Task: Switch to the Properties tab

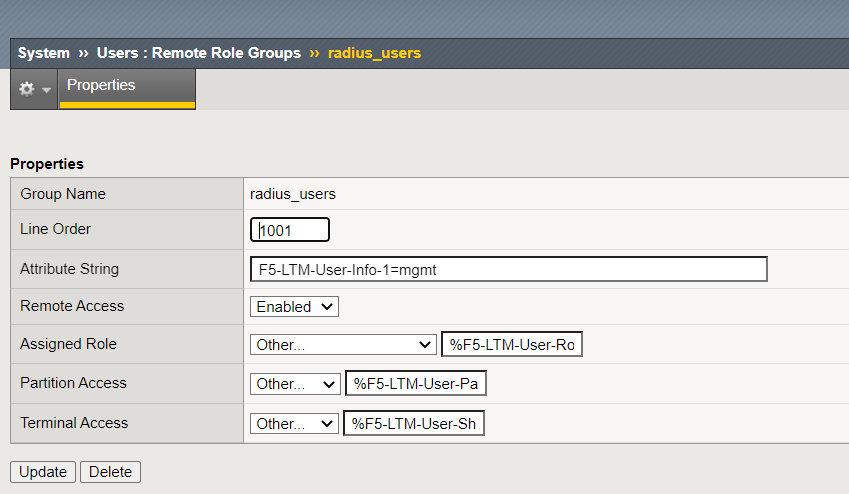Action: coord(101,86)
